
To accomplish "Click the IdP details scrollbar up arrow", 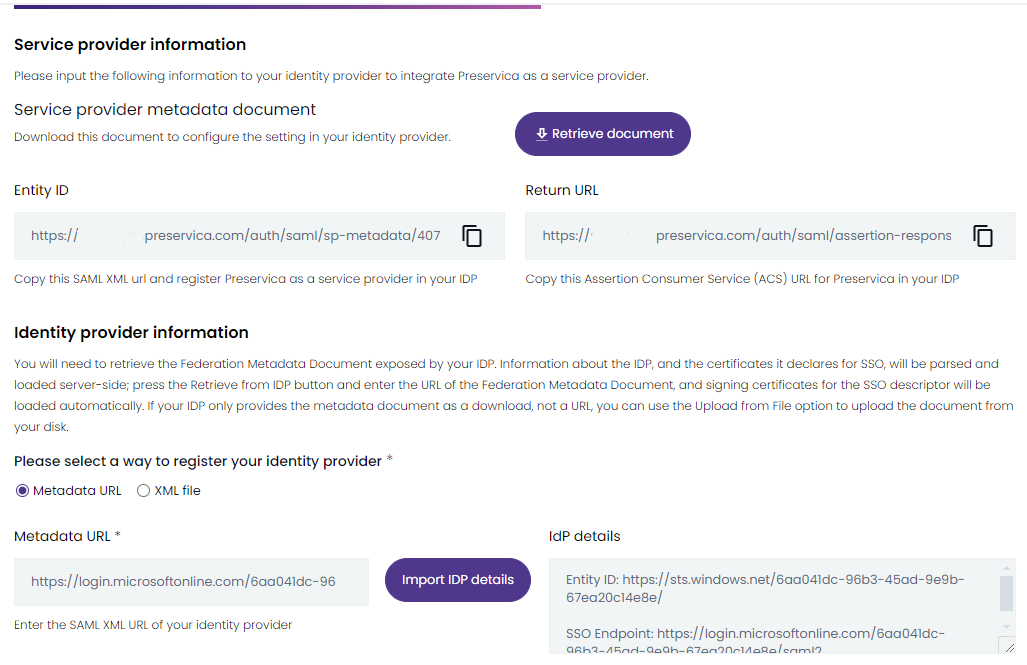I will (1007, 567).
